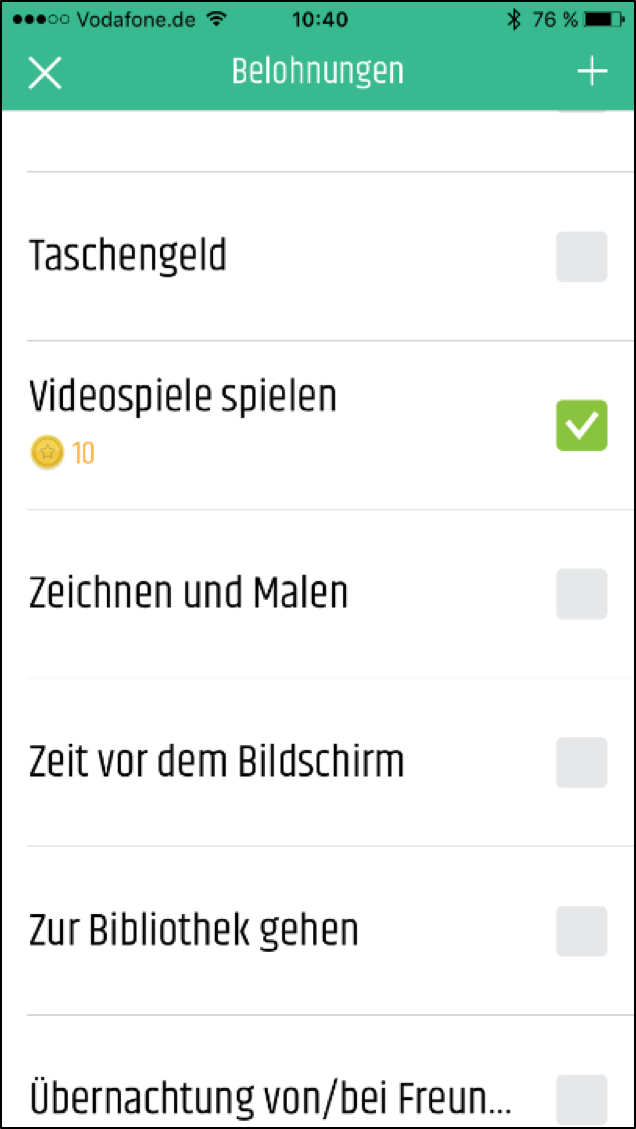Screen dimensions: 636x1129
Task: Tap the Belohnungen header title
Action: [x=318, y=72]
